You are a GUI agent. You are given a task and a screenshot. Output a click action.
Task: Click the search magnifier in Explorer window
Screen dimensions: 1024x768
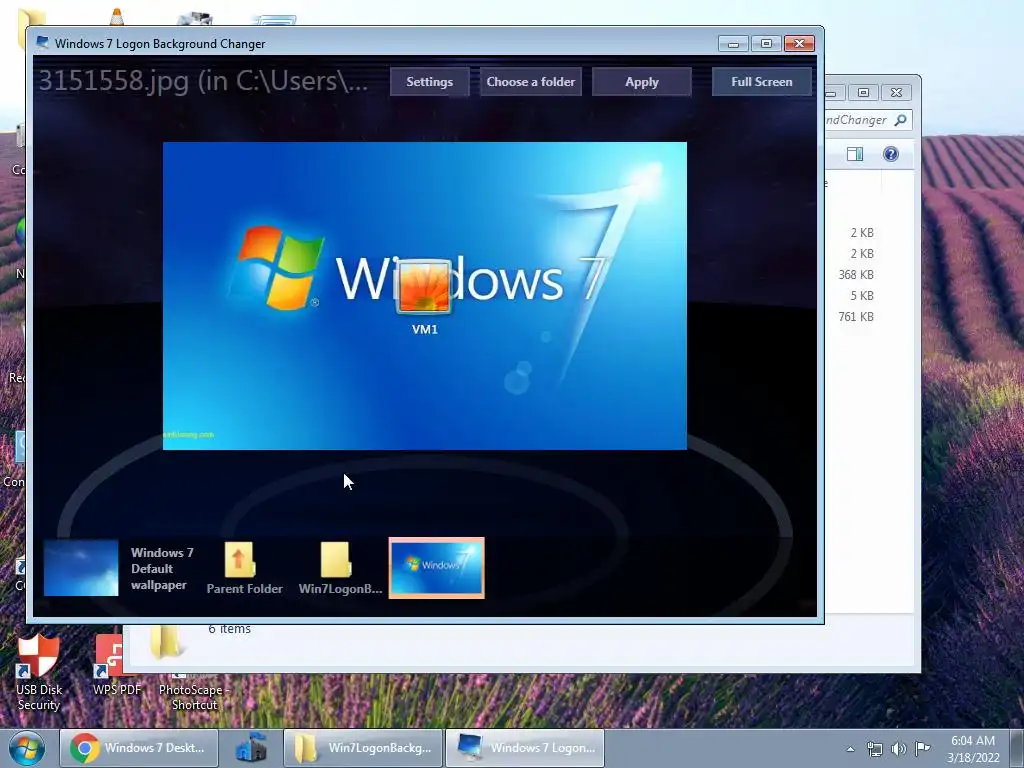coord(900,120)
